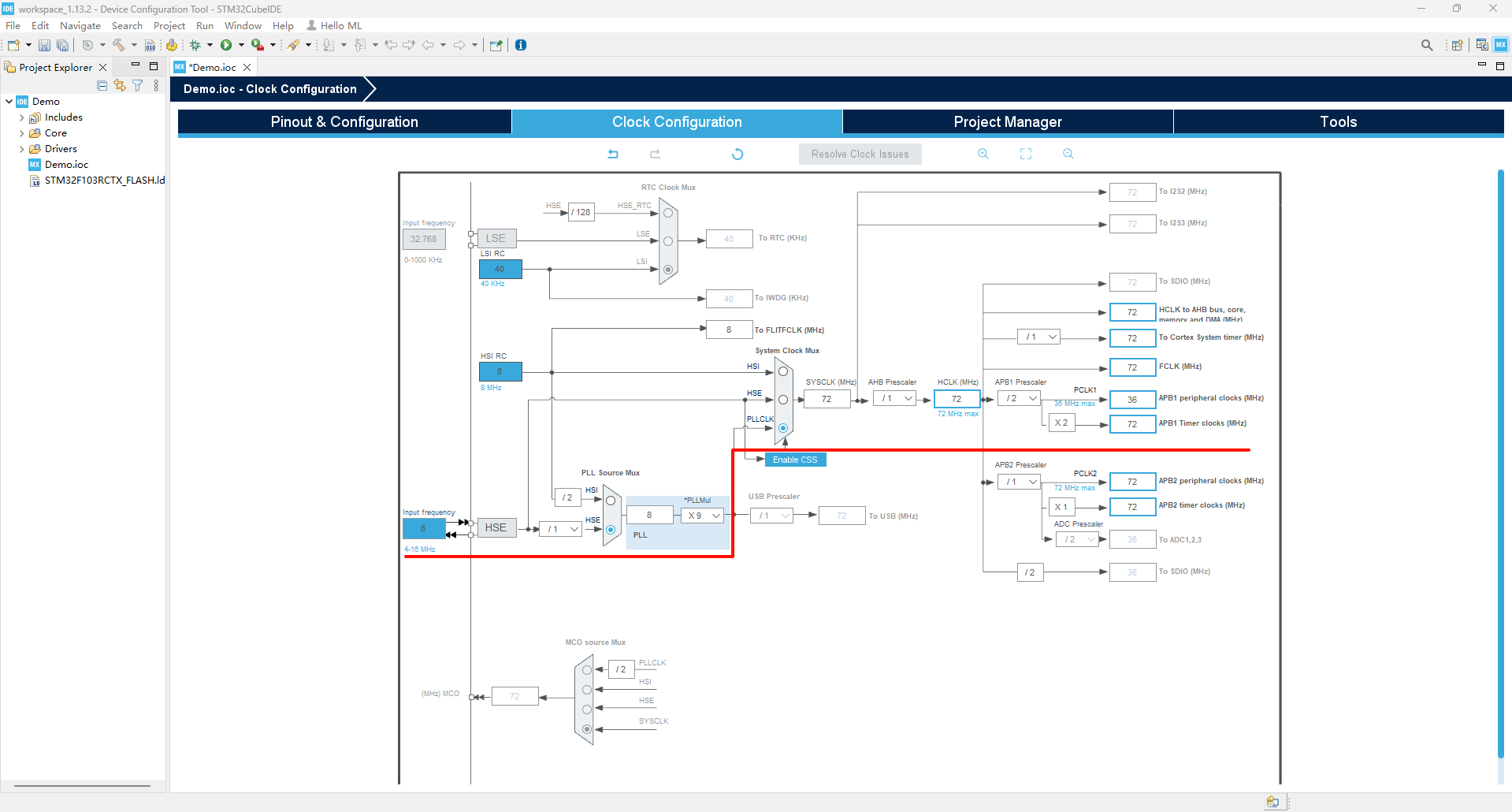Click the Reset clock configuration refresh icon
Viewport: 1512px width, 812px height.
[737, 154]
